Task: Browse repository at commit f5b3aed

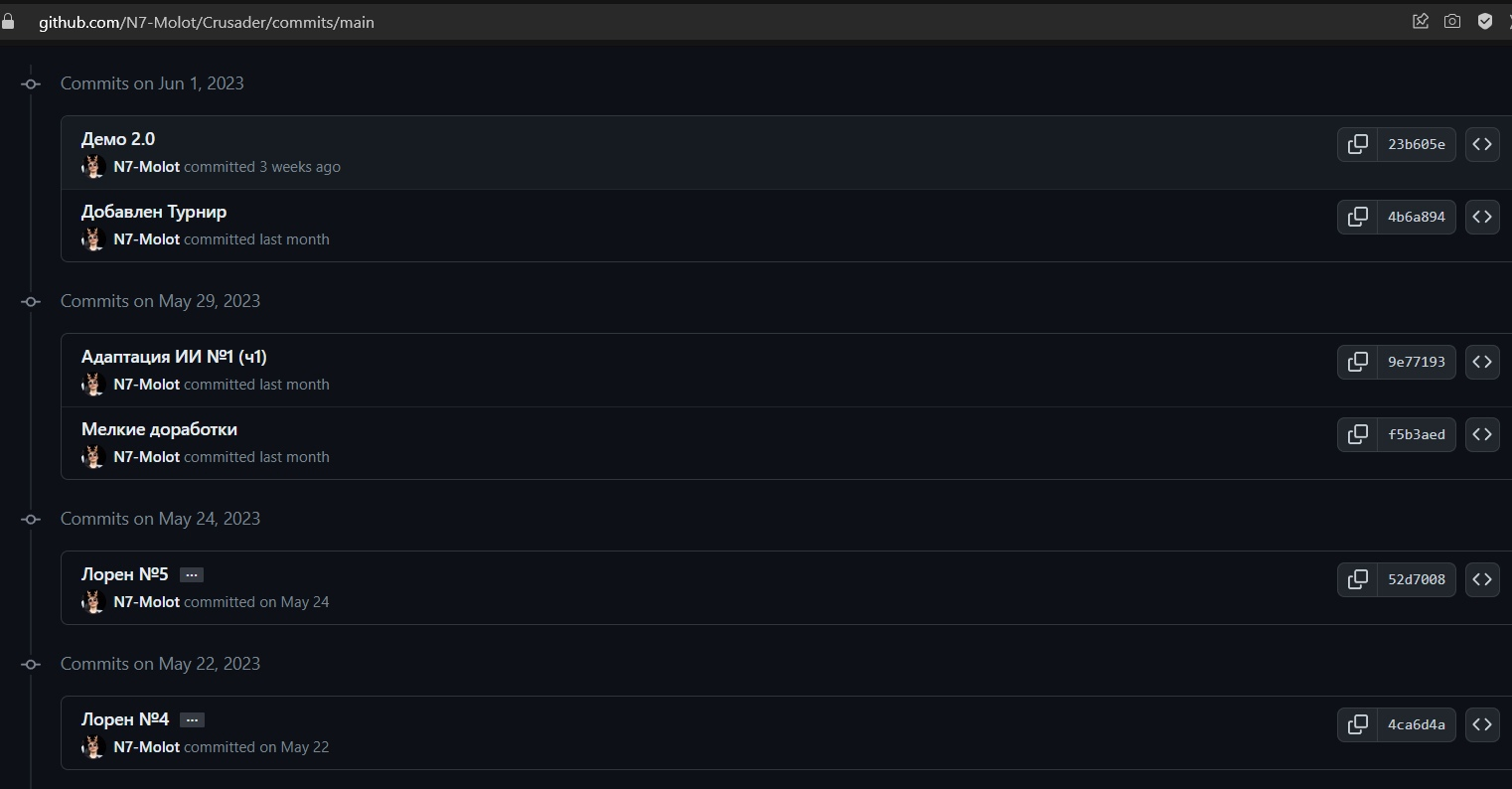Action: [1481, 434]
